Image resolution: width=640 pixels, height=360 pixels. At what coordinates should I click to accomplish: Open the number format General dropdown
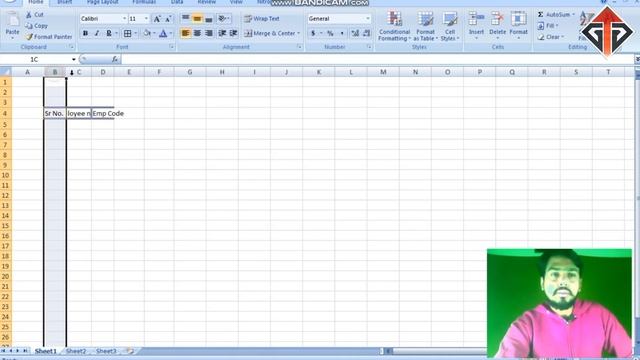(x=367, y=19)
